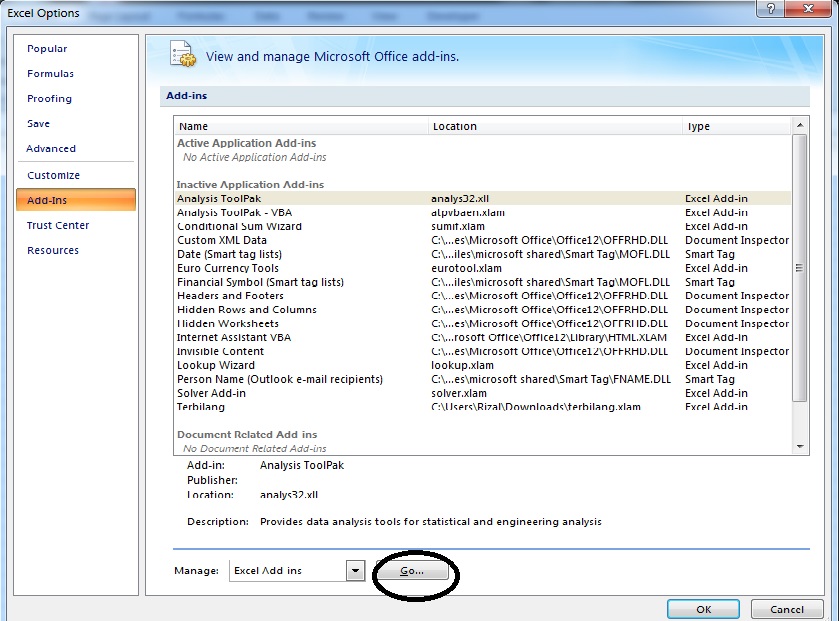Sort by the Type column header
839x621 pixels.
pyautogui.click(x=737, y=126)
